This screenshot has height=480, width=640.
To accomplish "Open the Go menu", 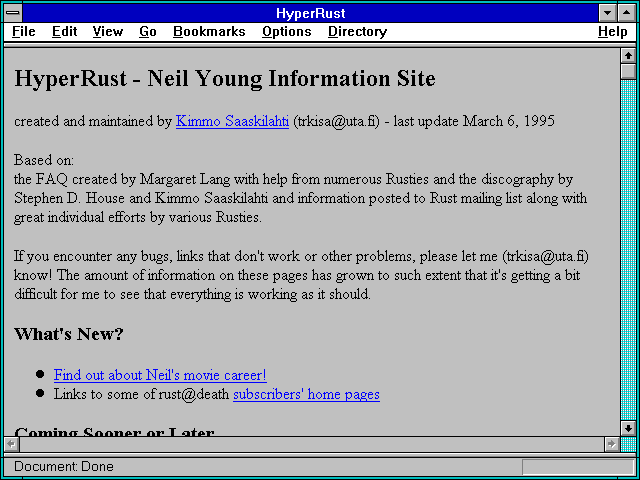I will click(x=148, y=31).
